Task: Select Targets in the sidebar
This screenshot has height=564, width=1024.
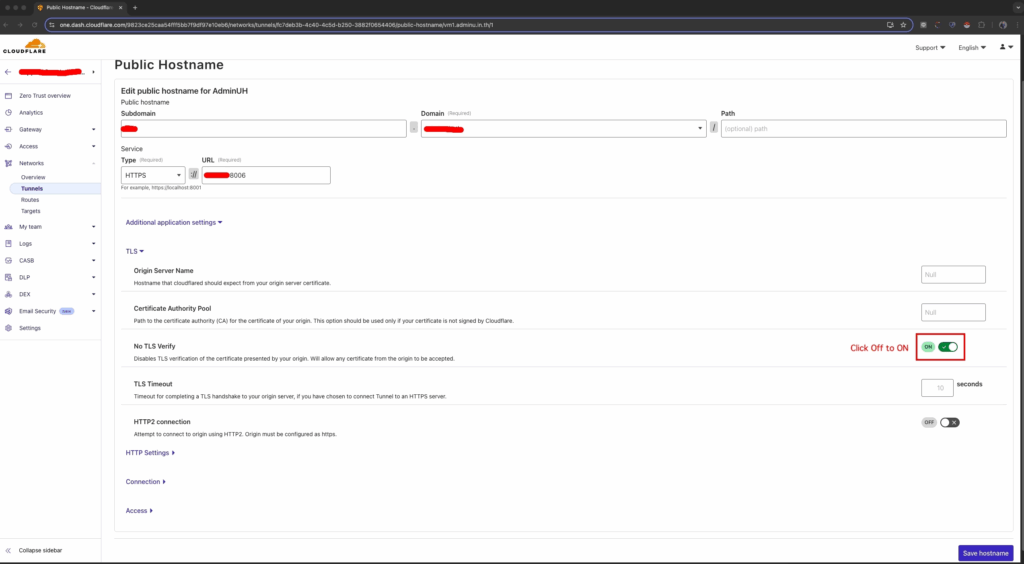Action: (x=31, y=212)
